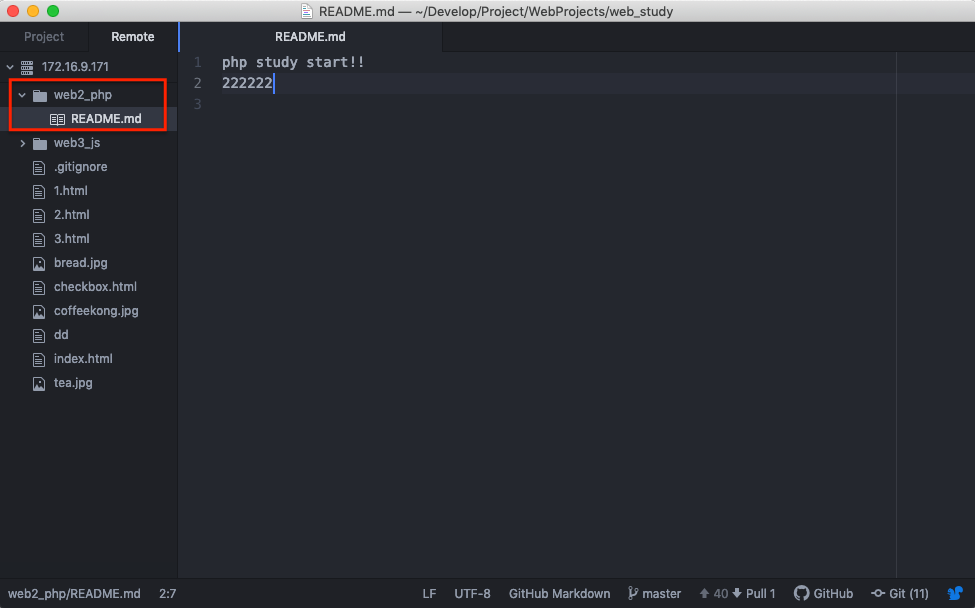Click line number 1 in the gutter
The width and height of the screenshot is (975, 608).
(x=198, y=62)
